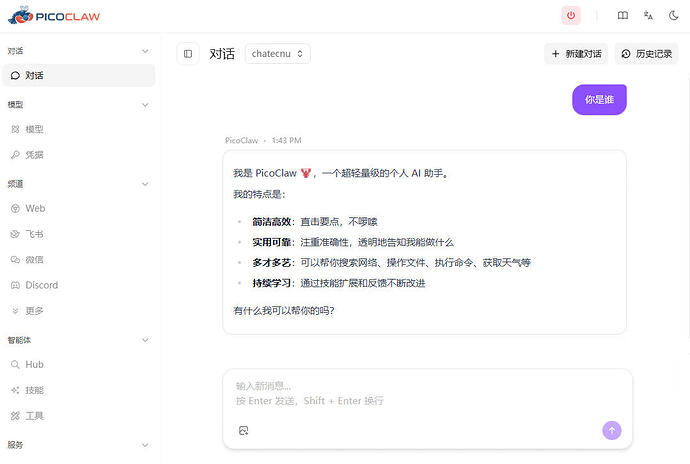Collapse the 对话 sidebar section
690x464 pixels.
pyautogui.click(x=145, y=51)
